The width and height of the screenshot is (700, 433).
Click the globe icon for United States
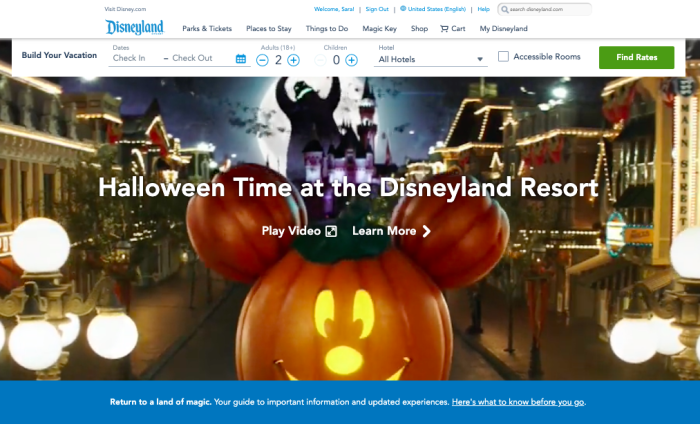402,9
